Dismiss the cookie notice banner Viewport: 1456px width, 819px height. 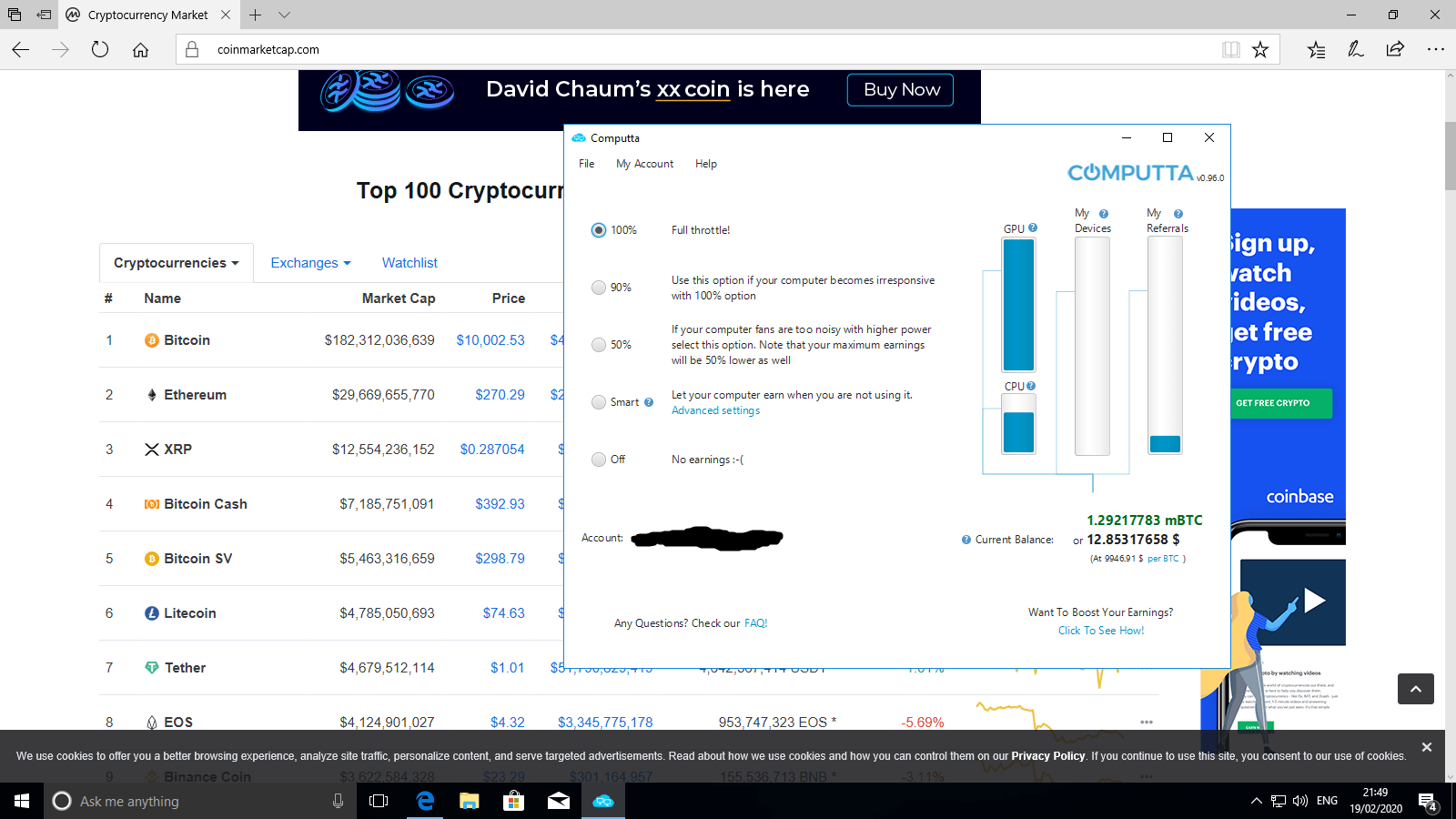(x=1427, y=747)
